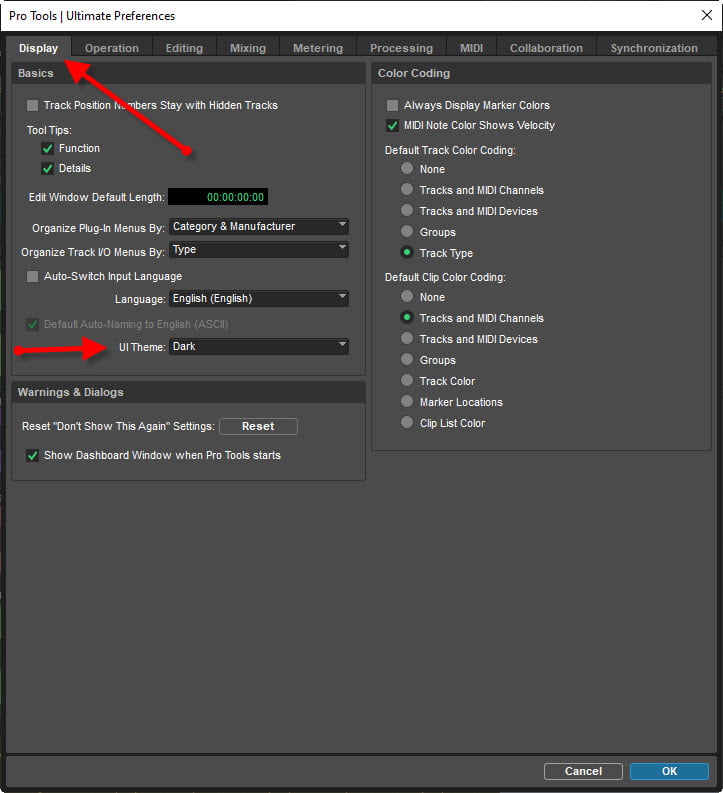Click Reset for Don't Show This Again settings
The image size is (723, 793).
[x=258, y=426]
